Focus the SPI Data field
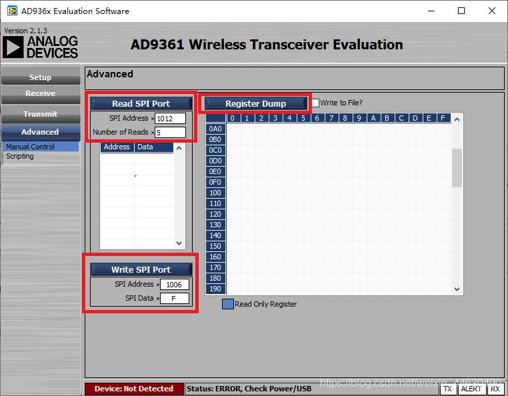 (174, 298)
